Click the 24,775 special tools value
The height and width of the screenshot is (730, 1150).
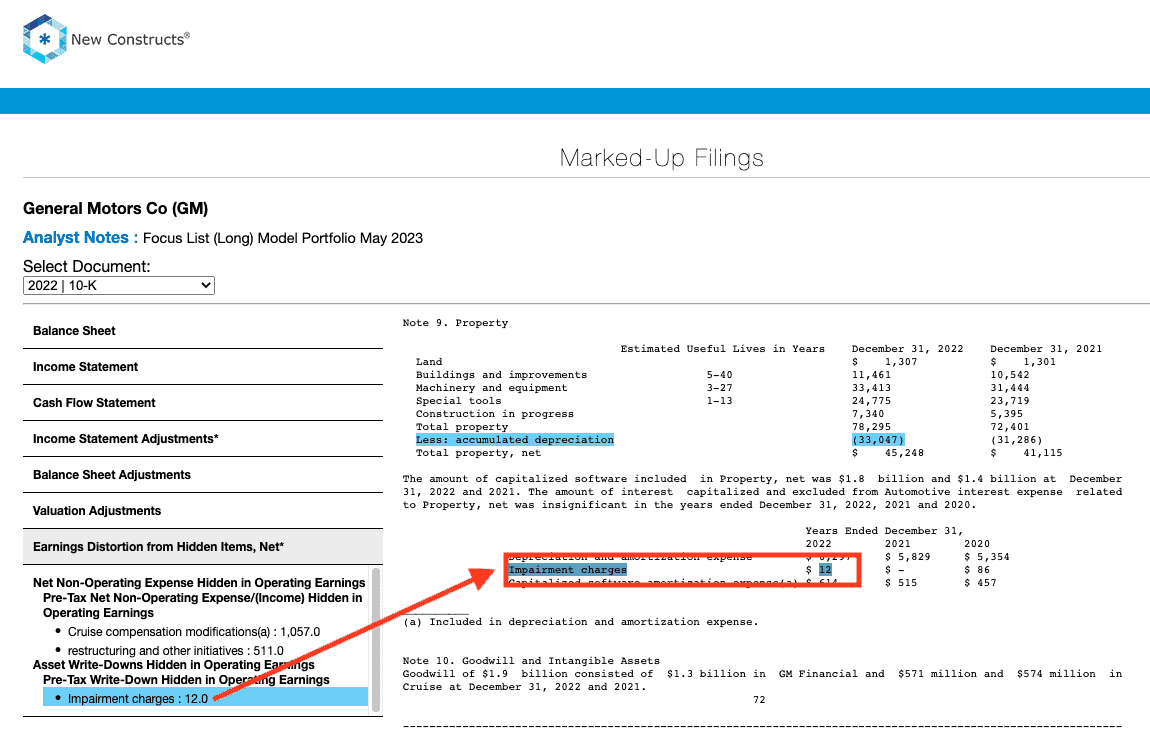click(871, 401)
